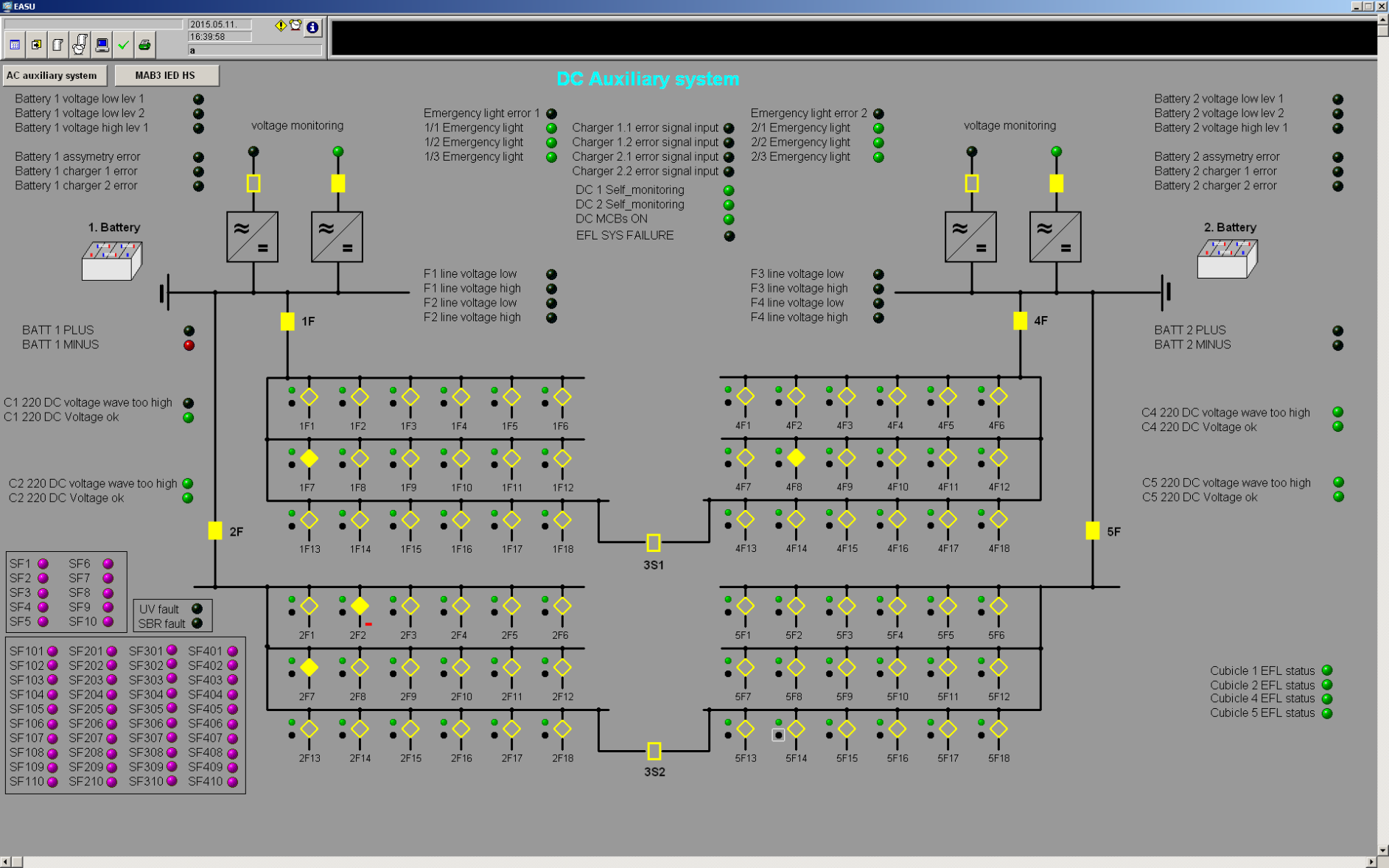Click the vertical scrollbar down arrow
This screenshot has width=1389, height=868.
coord(1383,850)
